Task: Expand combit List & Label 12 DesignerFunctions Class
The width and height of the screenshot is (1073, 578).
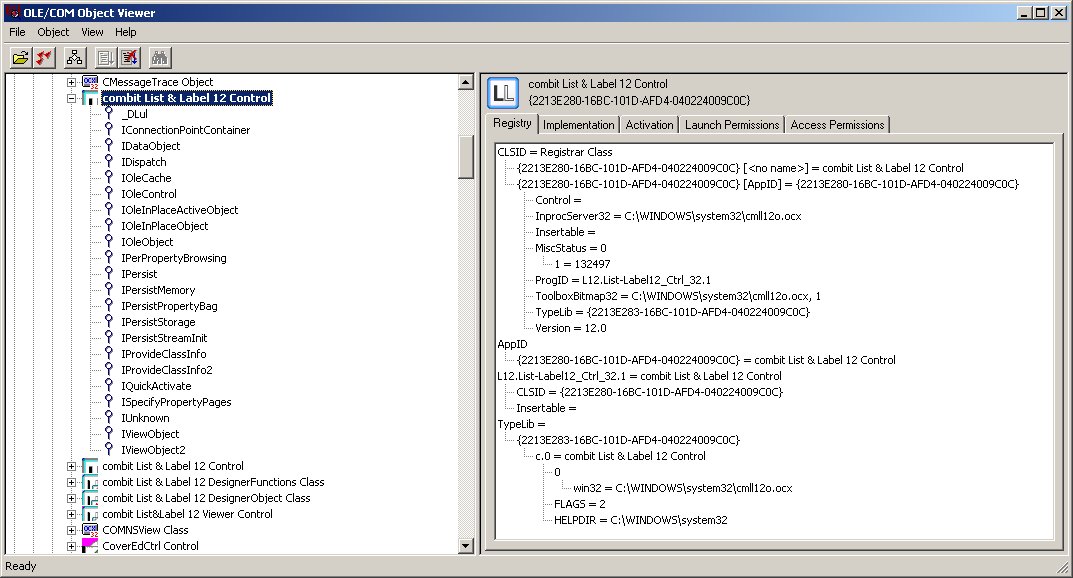Action: [x=71, y=482]
